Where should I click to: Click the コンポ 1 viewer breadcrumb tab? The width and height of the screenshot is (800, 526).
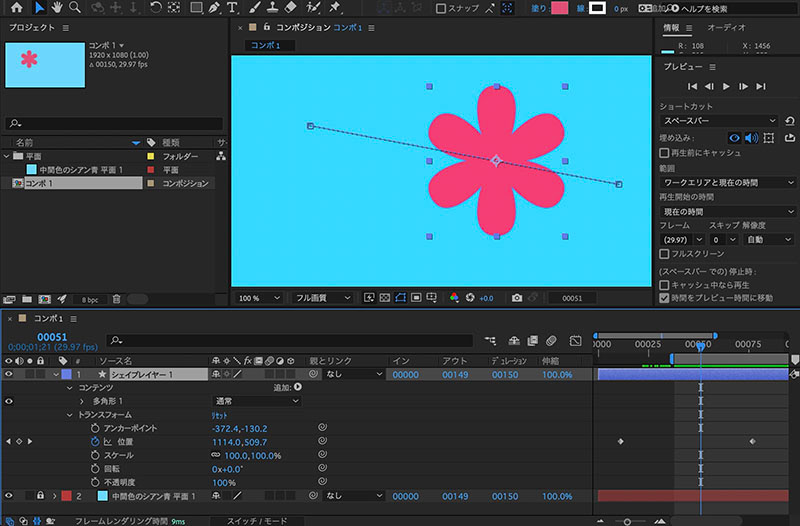(266, 45)
